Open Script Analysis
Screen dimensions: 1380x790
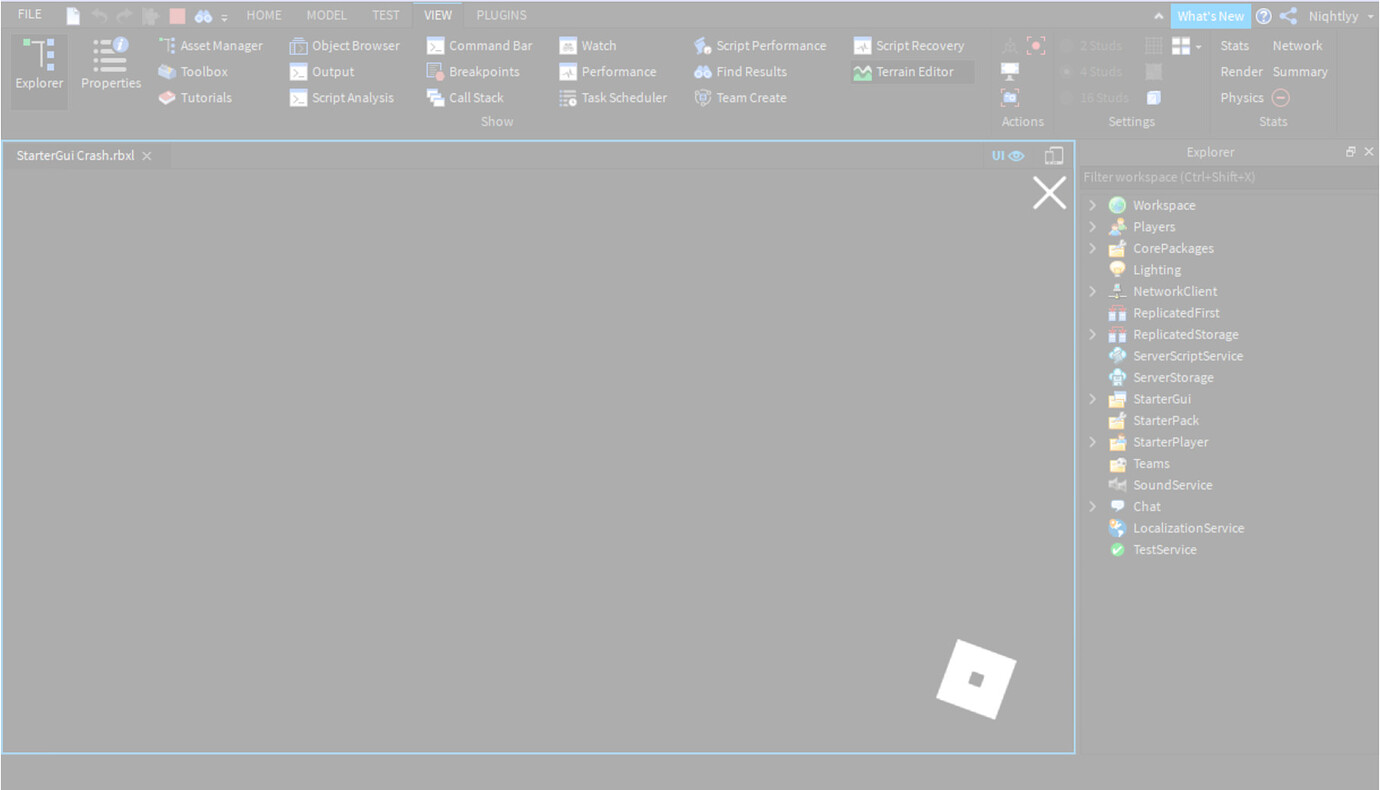click(342, 98)
